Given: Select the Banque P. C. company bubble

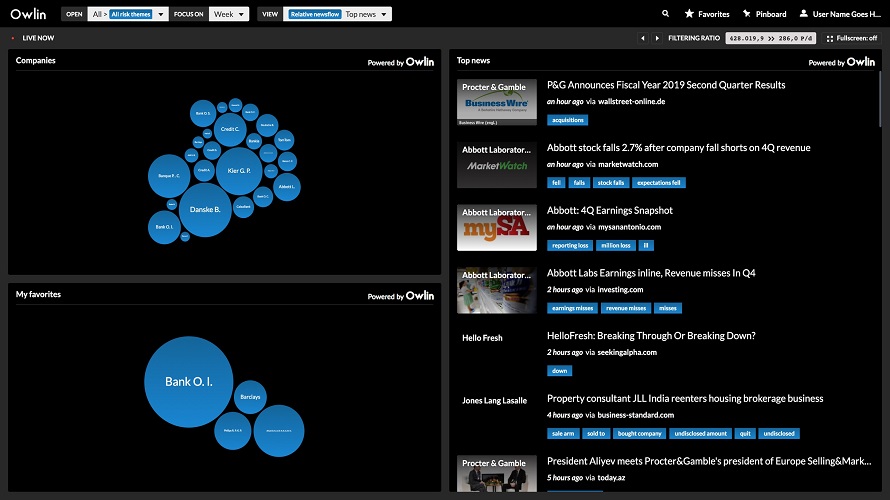Looking at the screenshot, I should point(169,176).
